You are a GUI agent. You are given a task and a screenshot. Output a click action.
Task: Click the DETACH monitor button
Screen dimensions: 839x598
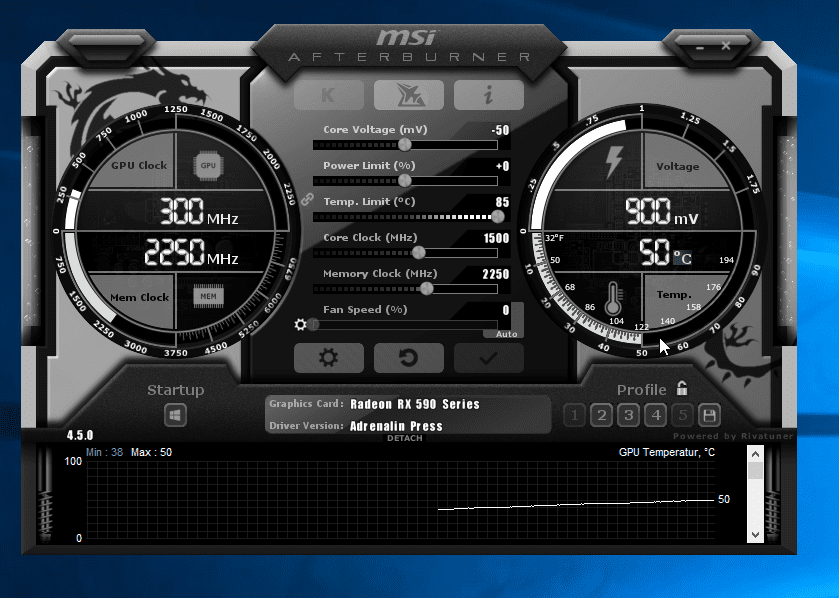point(405,438)
